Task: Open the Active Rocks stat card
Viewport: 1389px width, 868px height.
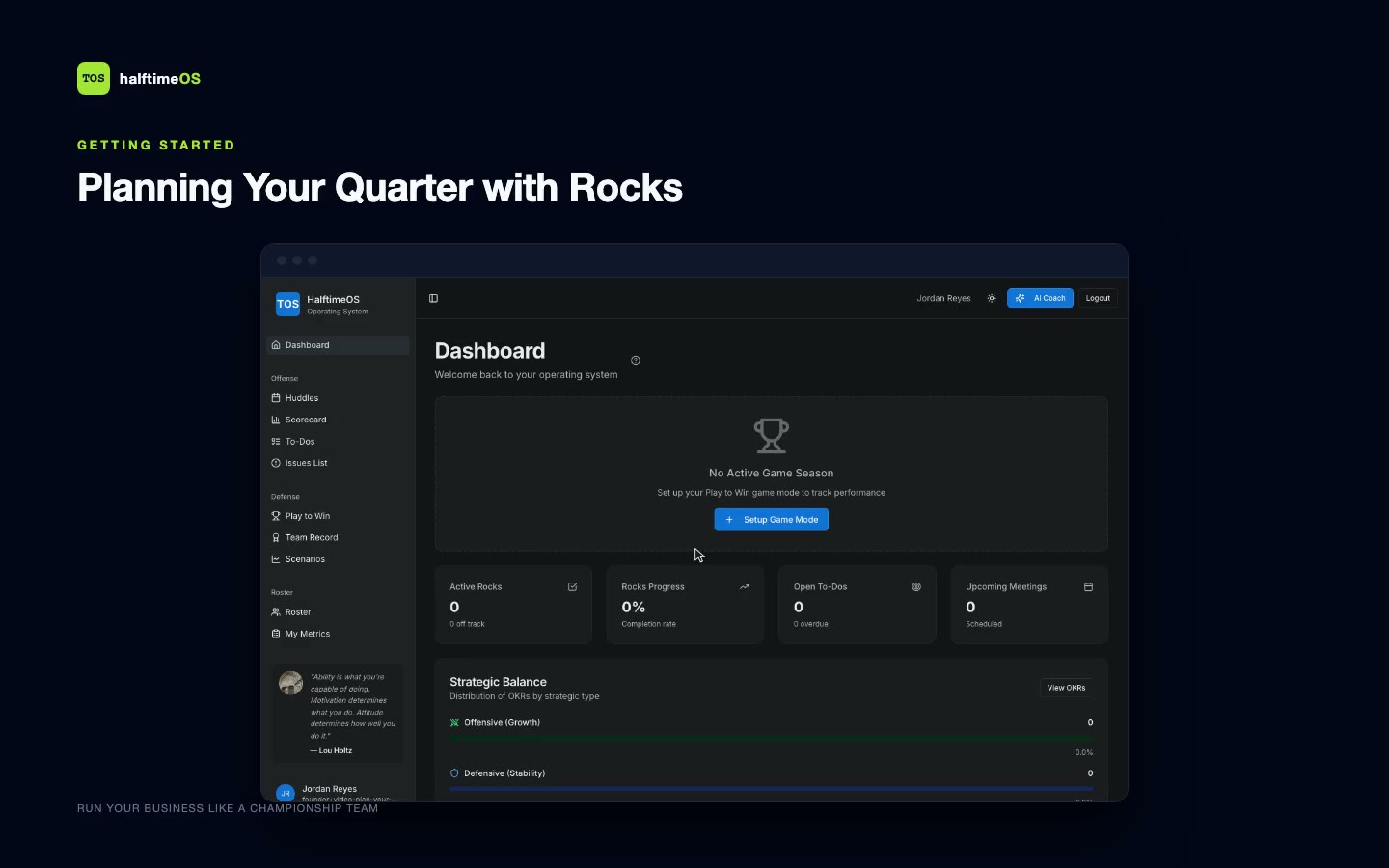Action: (x=513, y=605)
